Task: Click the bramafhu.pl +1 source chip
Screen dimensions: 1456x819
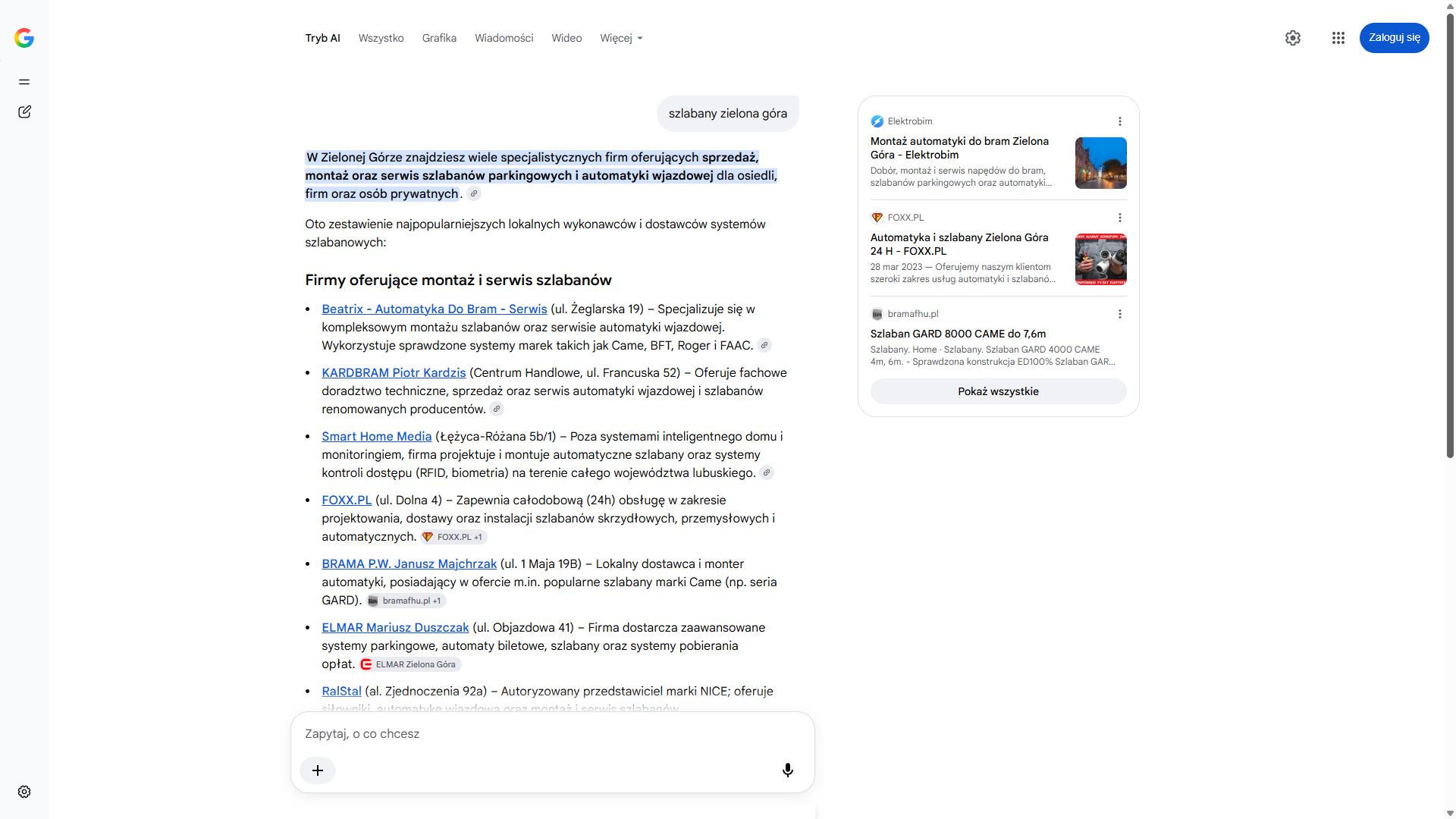Action: (x=406, y=601)
